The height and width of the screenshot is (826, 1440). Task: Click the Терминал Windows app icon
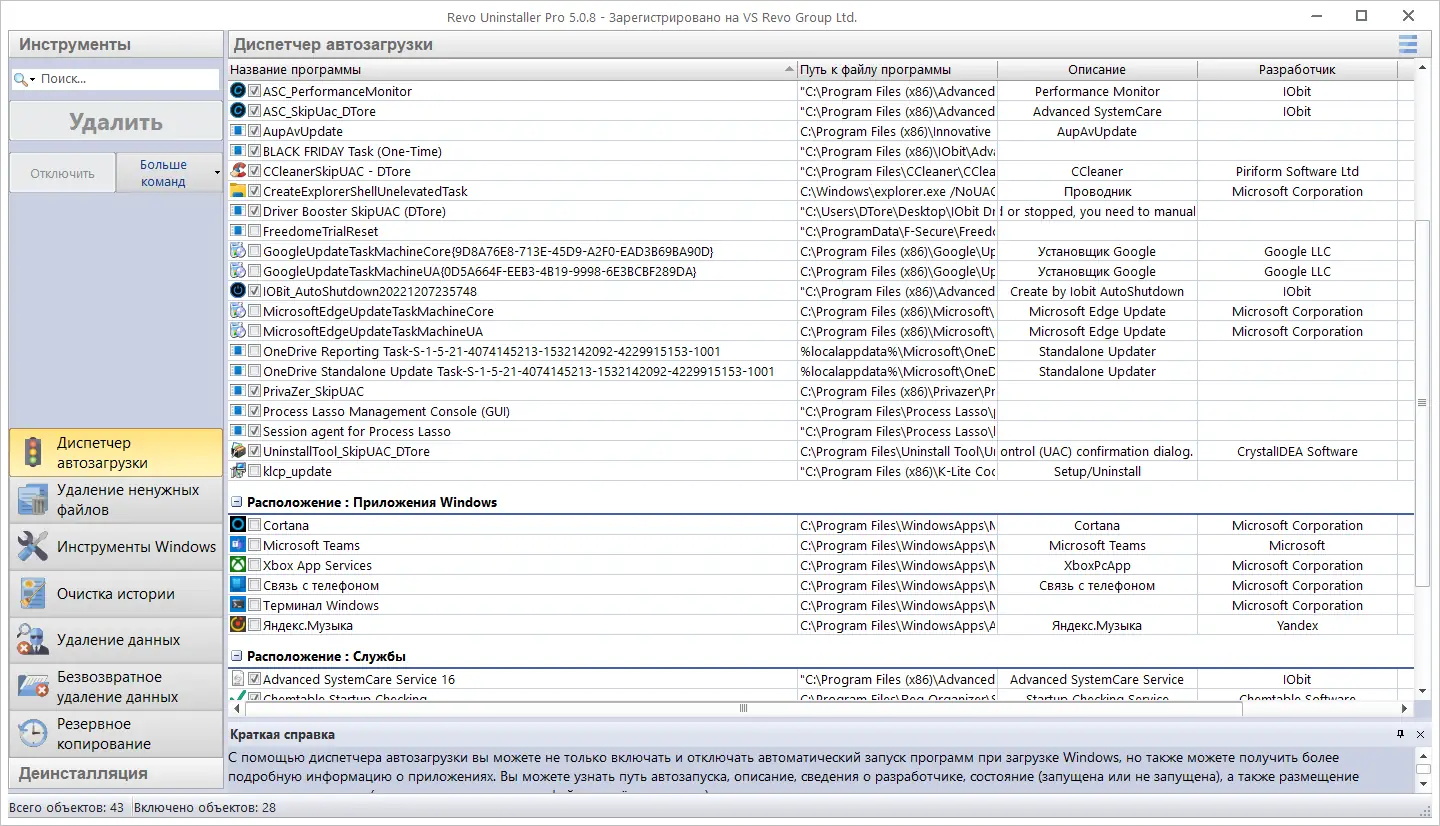tap(238, 605)
